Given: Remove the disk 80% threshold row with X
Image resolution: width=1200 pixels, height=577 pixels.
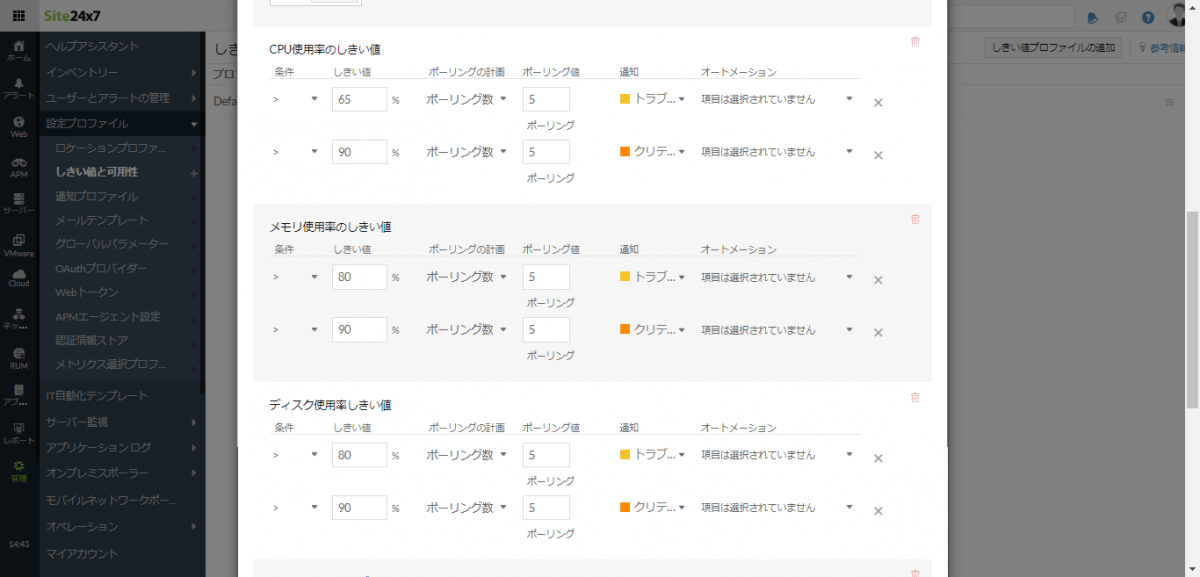Looking at the screenshot, I should tap(878, 458).
